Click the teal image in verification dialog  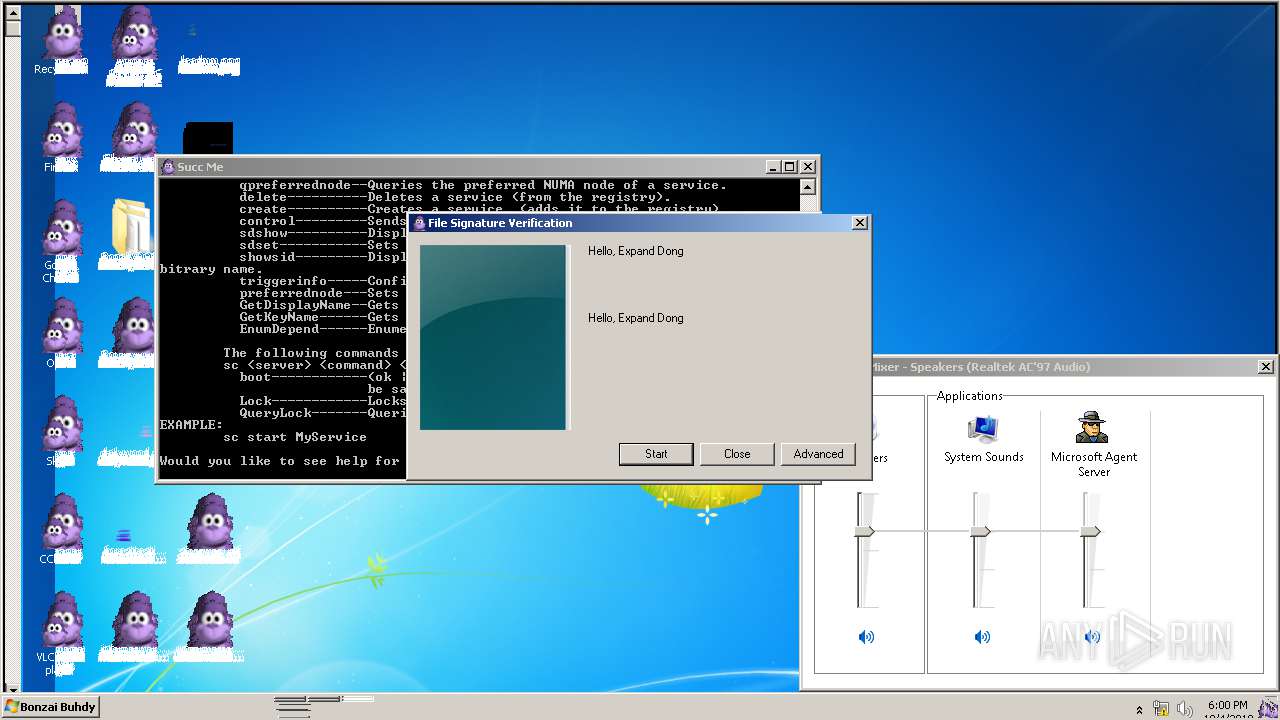[493, 338]
